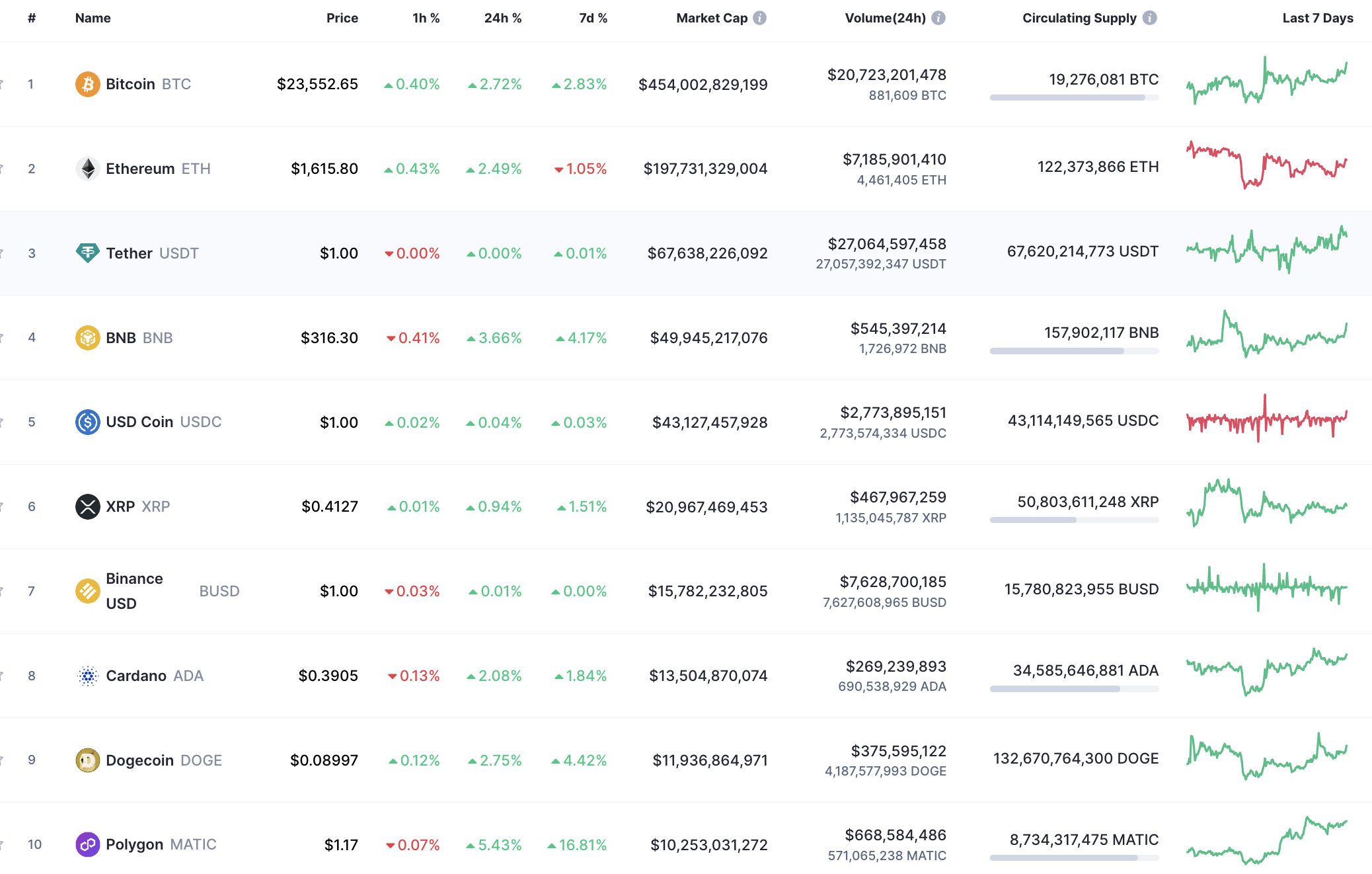This screenshot has height=874, width=1372.
Task: Open the Market Cap info tooltip icon
Action: [760, 18]
